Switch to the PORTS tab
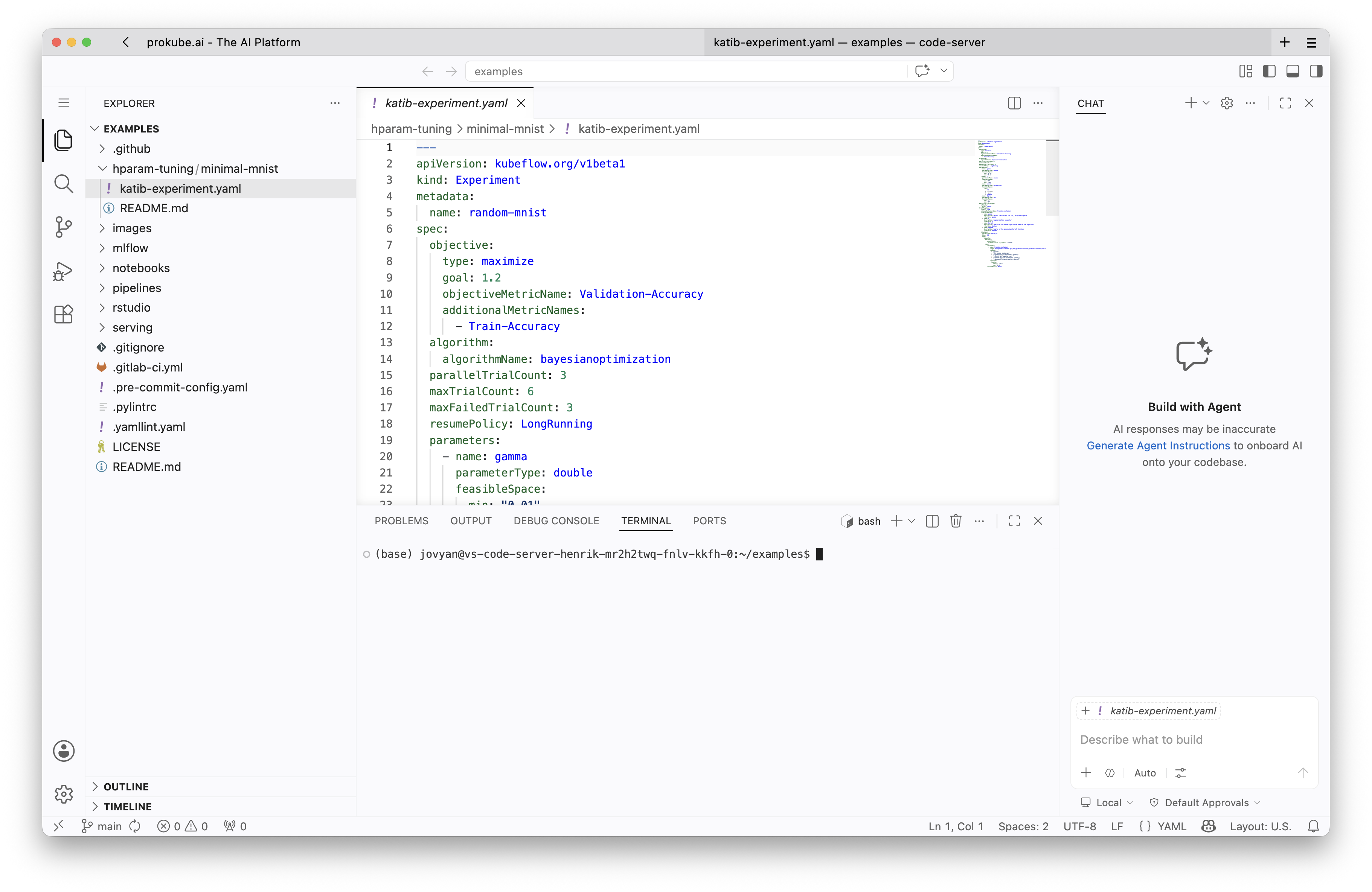This screenshot has width=1372, height=892. 709,521
